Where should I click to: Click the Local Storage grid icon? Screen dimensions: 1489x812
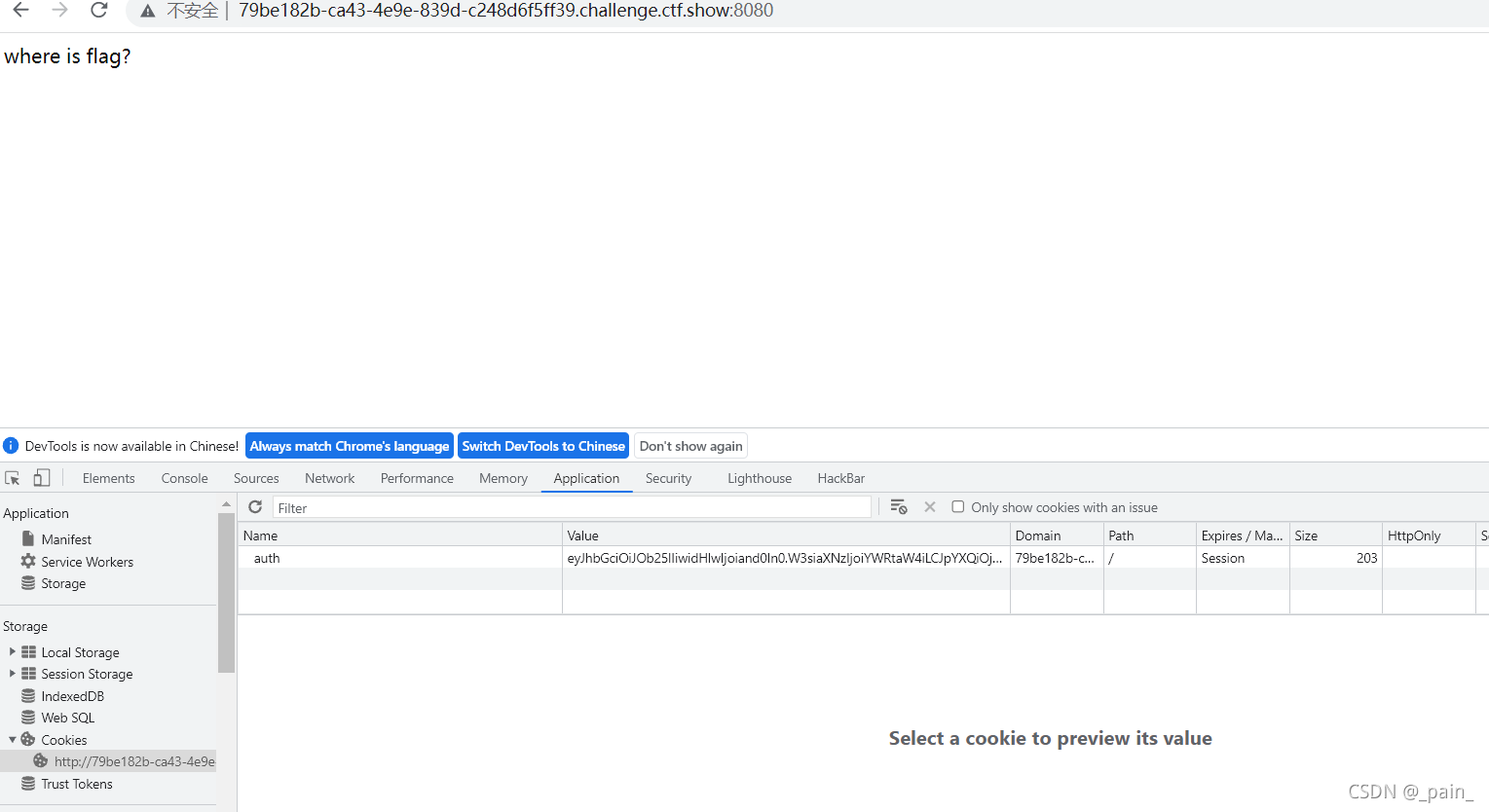coord(29,652)
